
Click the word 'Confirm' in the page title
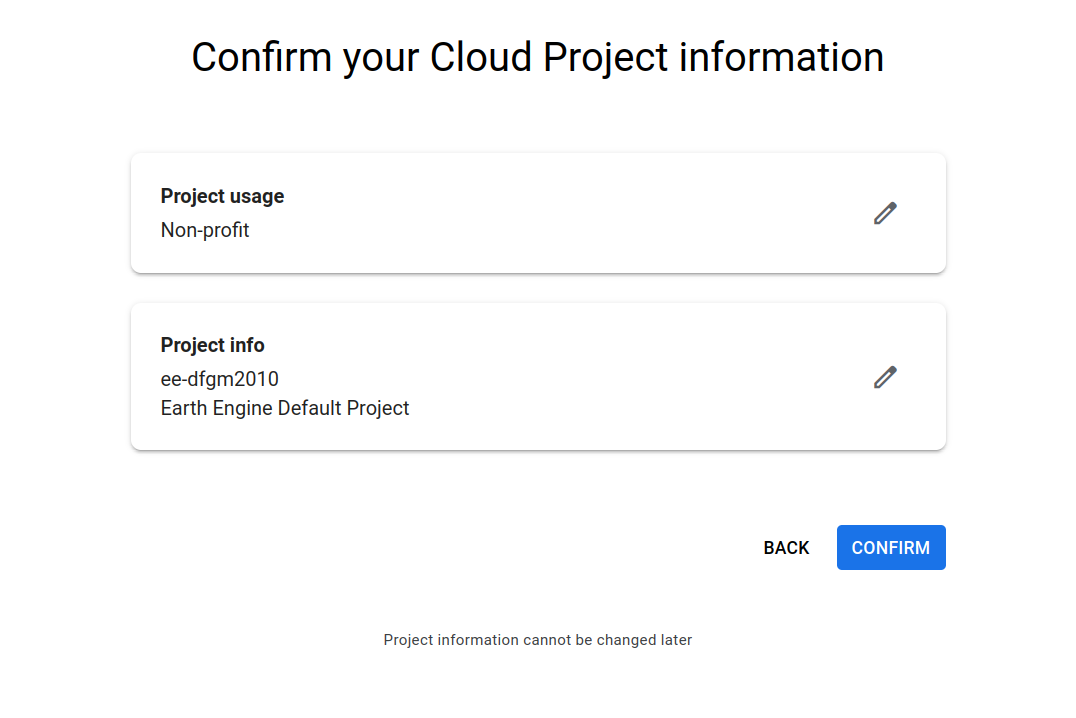(x=262, y=57)
